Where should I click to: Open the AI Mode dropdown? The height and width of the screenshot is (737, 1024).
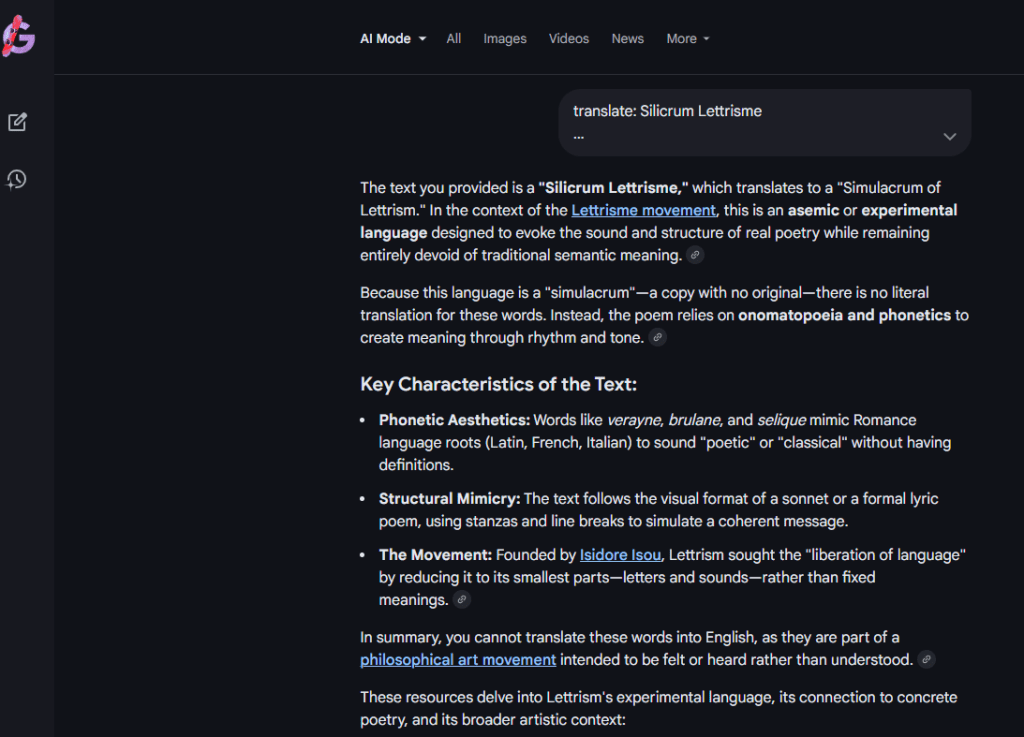click(x=393, y=39)
